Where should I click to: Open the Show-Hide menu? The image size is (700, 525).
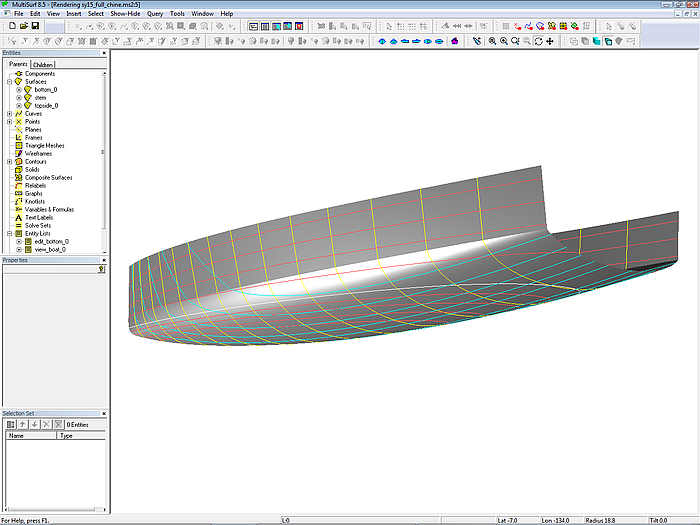(125, 14)
